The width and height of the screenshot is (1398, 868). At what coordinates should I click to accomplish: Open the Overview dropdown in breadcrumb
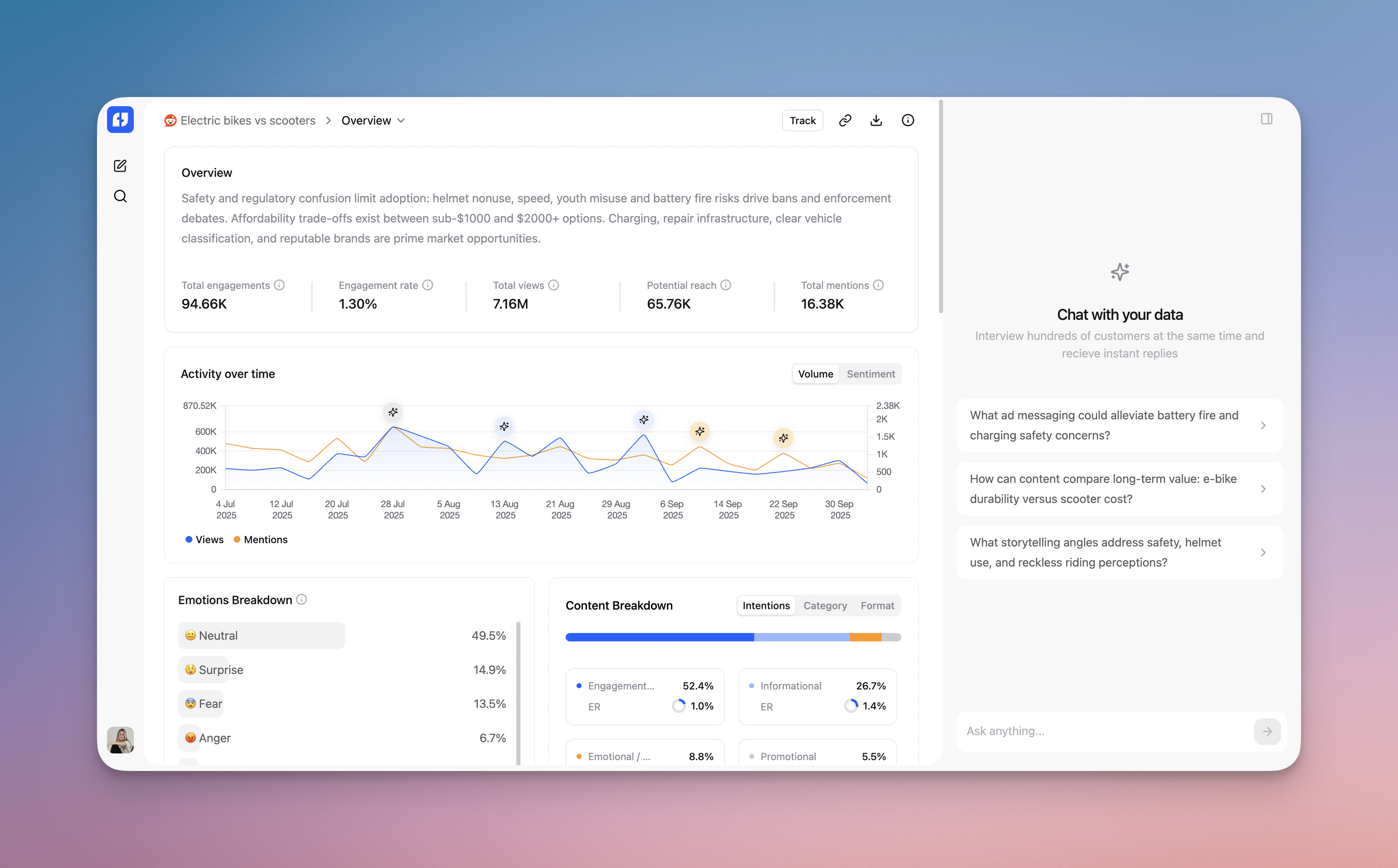(373, 120)
